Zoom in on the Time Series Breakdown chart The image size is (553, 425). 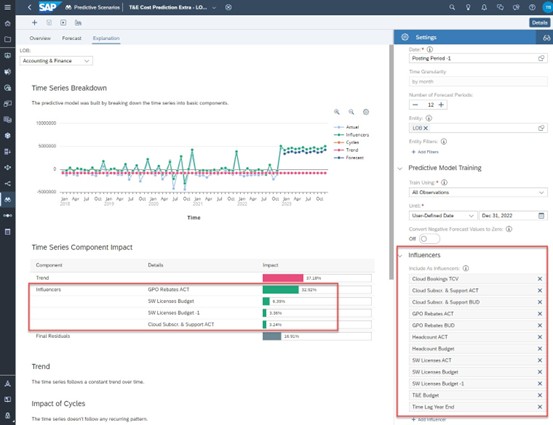coord(337,112)
